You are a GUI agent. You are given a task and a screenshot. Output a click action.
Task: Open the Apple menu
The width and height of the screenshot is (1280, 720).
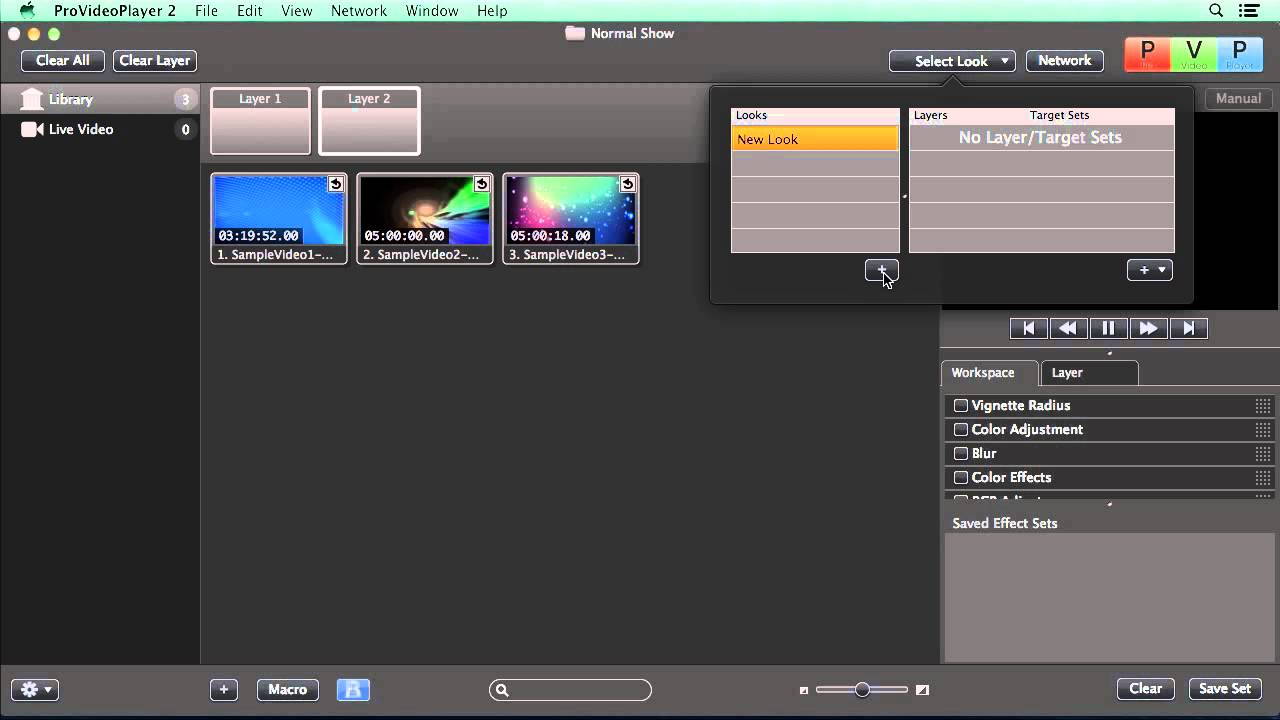pos(27,10)
